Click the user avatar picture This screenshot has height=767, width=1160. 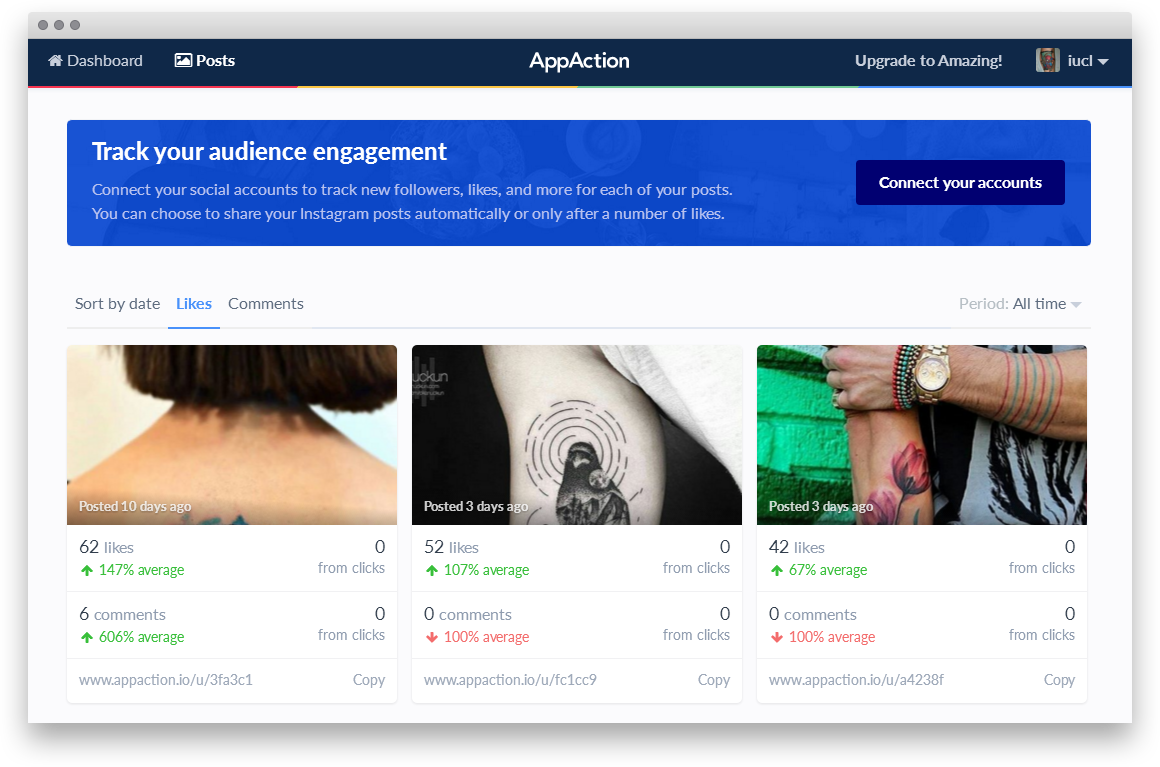[x=1047, y=61]
